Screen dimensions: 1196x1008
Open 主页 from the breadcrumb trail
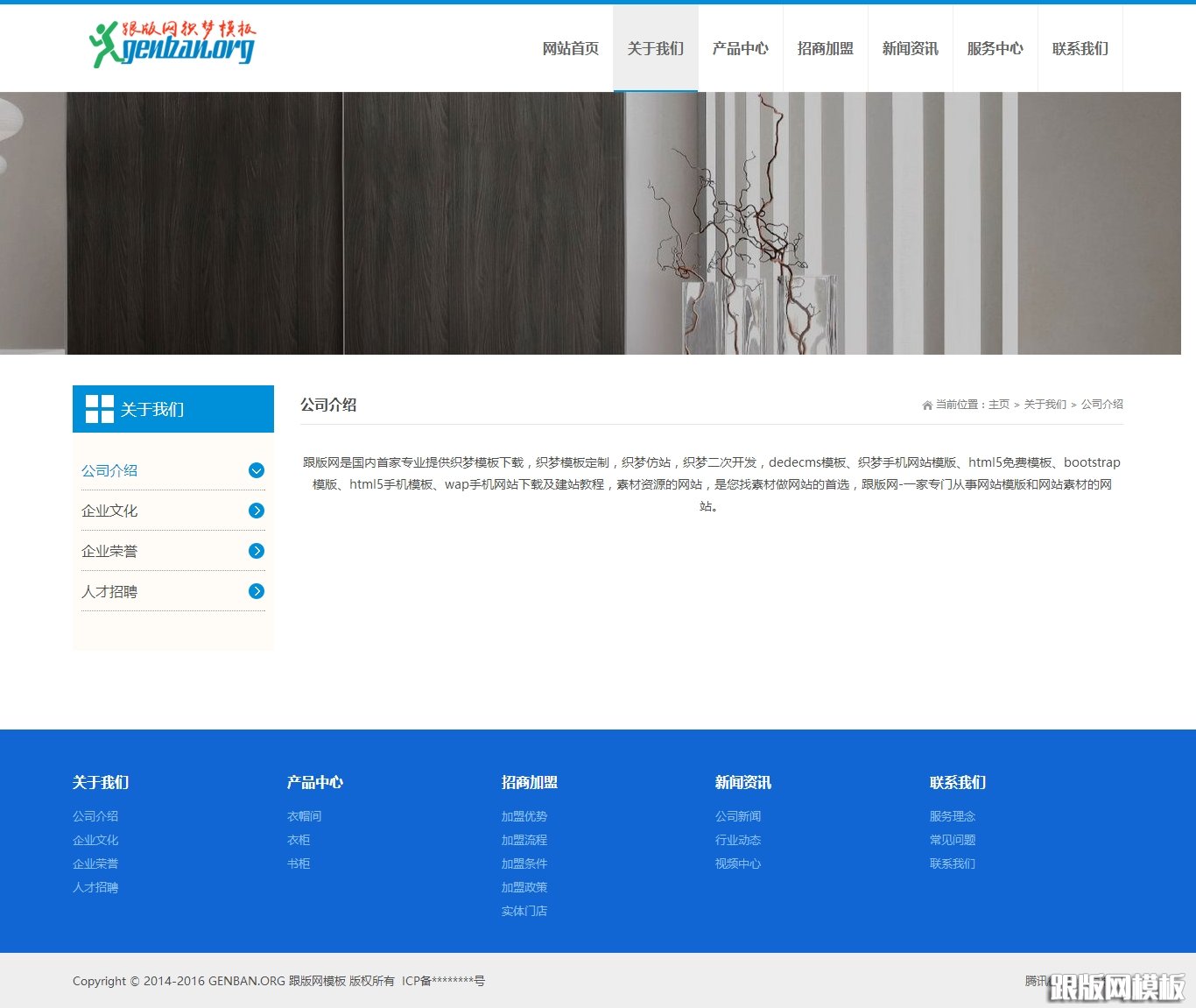pos(999,405)
